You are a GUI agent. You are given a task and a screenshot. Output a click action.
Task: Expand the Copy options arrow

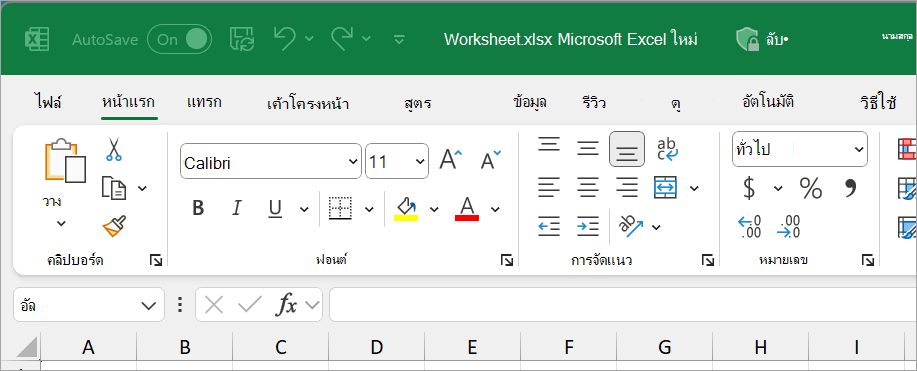(142, 188)
